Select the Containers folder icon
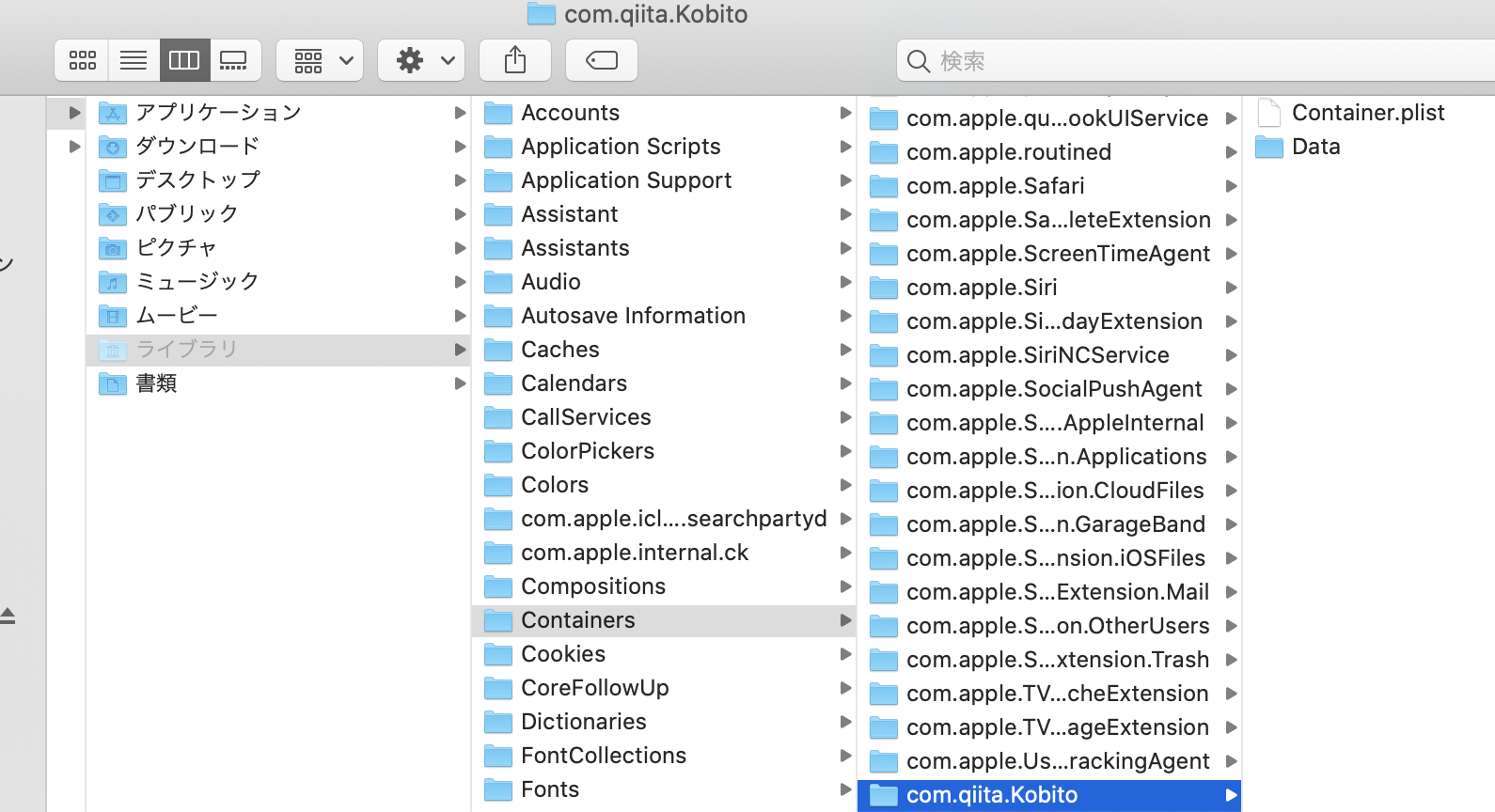The height and width of the screenshot is (812, 1495). coord(498,620)
